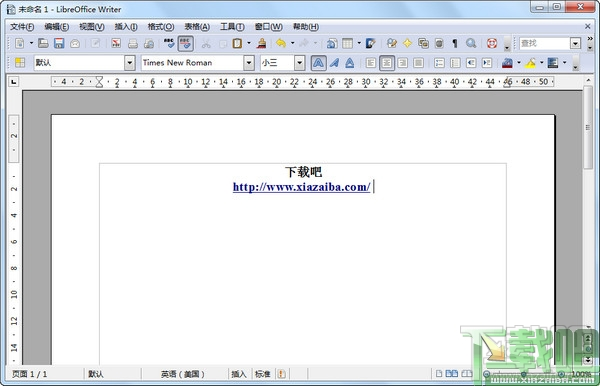Open the Highlighting color dropdown arrow
The image size is (600, 386).
click(541, 63)
